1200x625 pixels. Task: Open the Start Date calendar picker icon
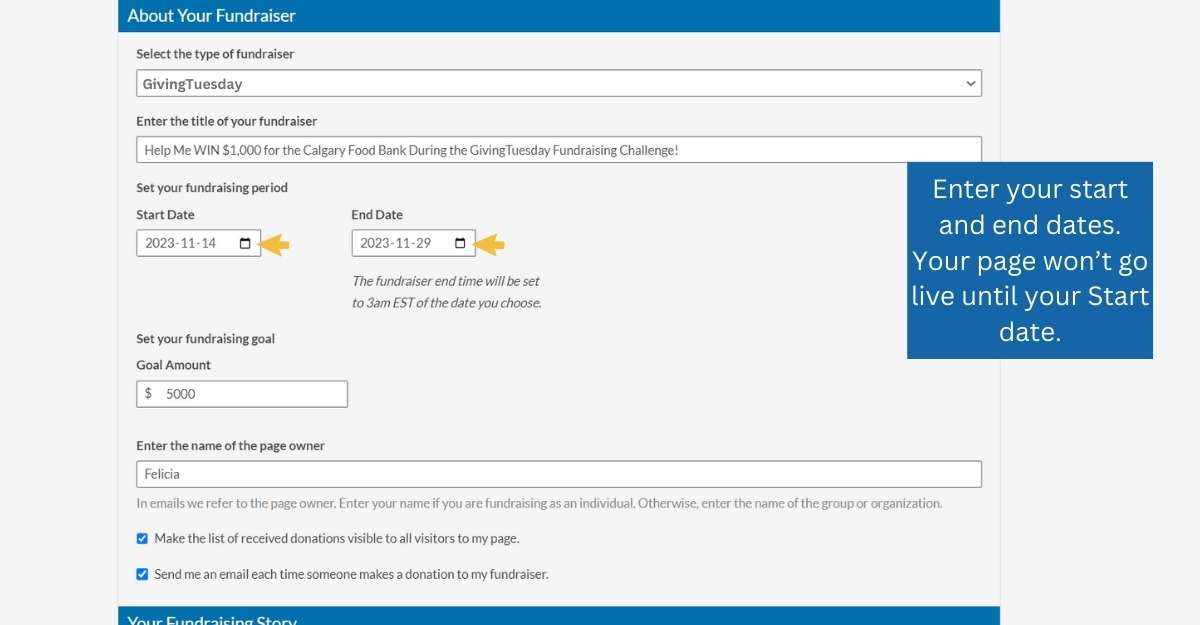[244, 243]
